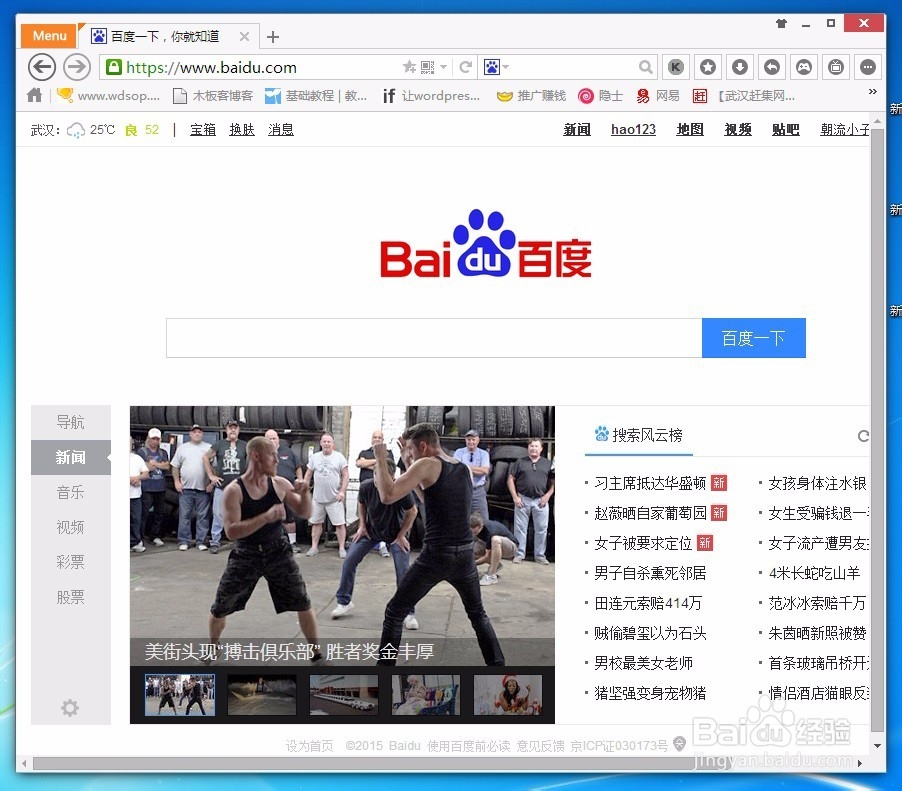The height and width of the screenshot is (791, 902).
Task: Click the gamepad toolbar button
Action: (804, 67)
